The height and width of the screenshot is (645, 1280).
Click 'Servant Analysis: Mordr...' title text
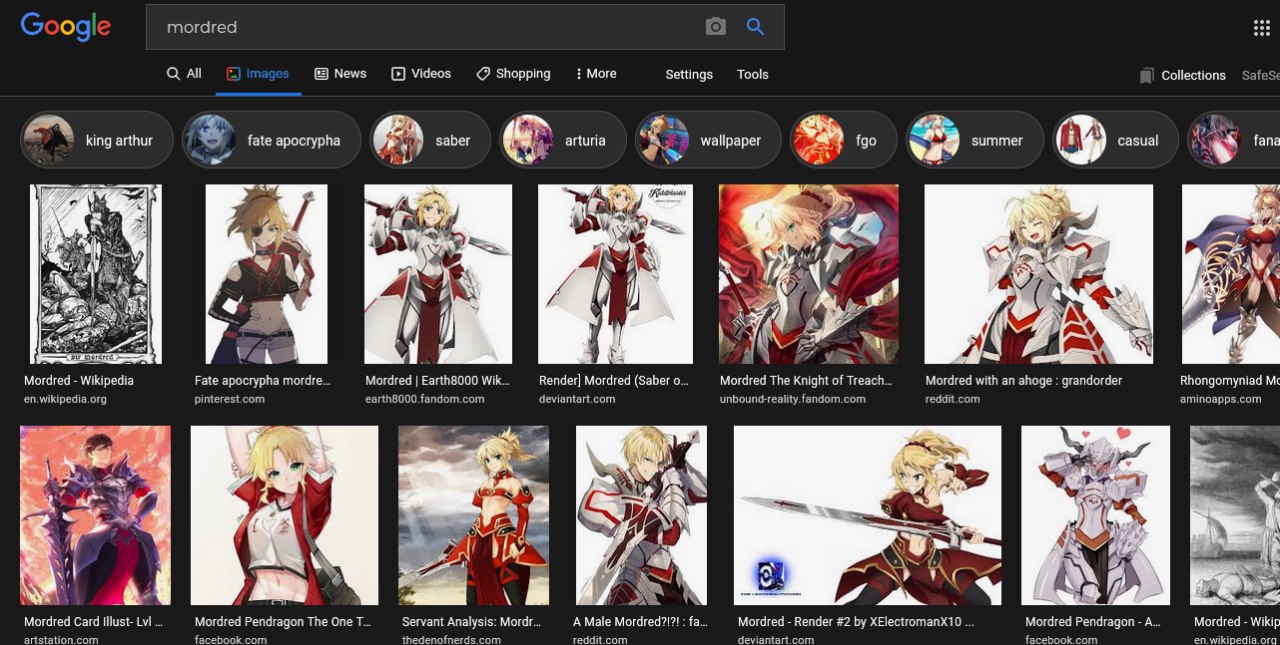tap(471, 622)
